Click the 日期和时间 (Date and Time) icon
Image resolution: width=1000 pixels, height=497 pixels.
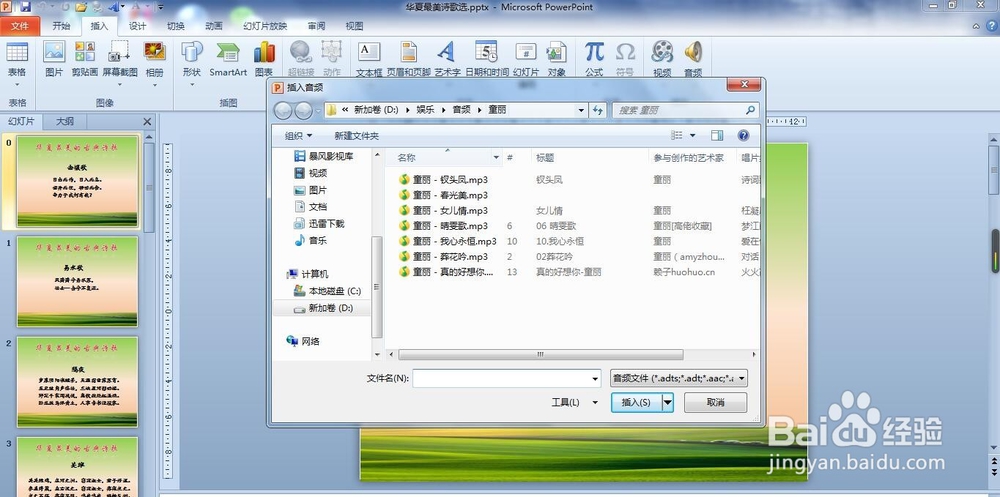(x=487, y=52)
